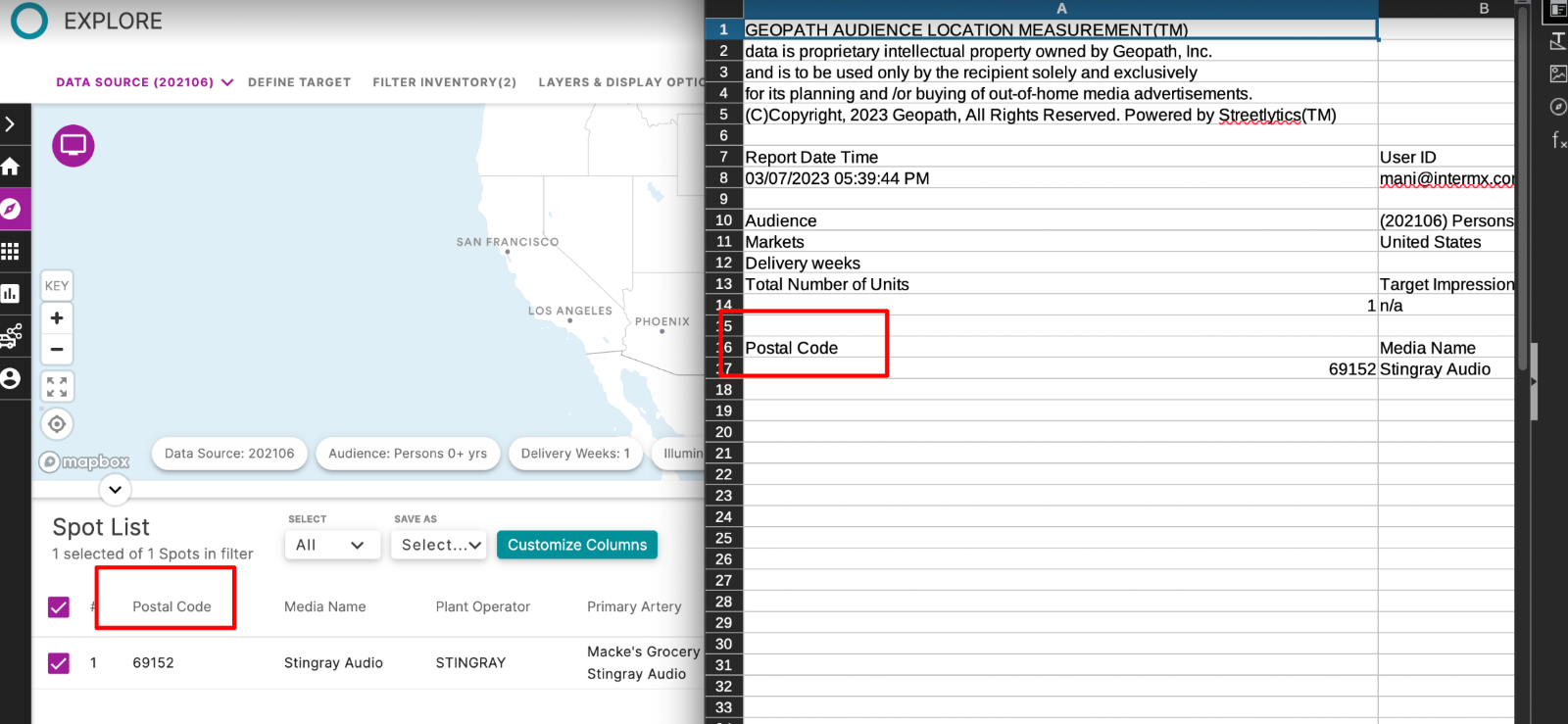Select spreadsheet row 20 header

tap(723, 432)
